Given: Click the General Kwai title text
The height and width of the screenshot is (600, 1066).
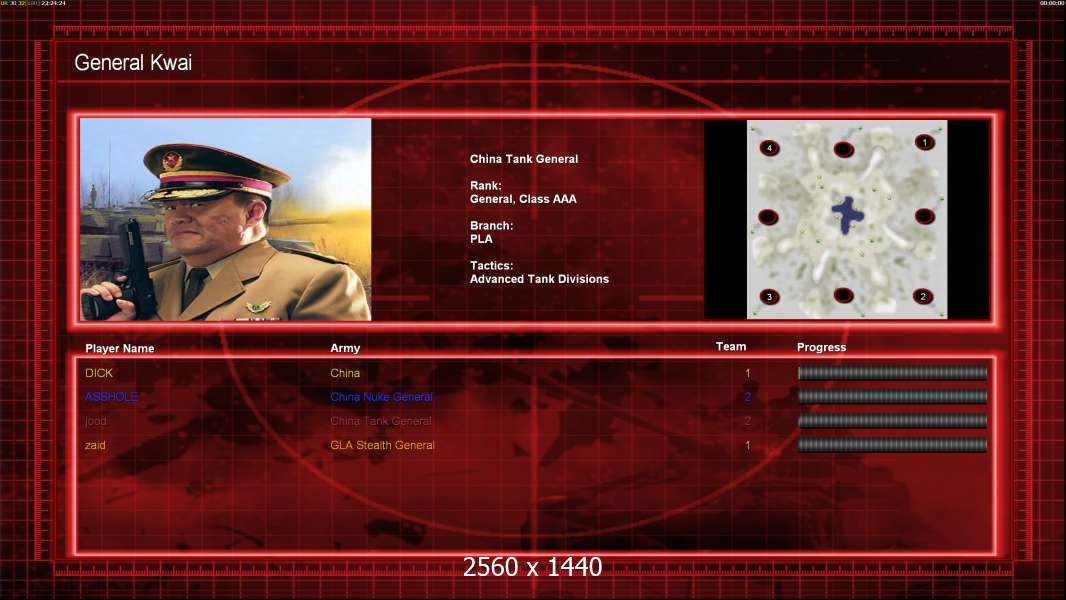Looking at the screenshot, I should coord(133,63).
